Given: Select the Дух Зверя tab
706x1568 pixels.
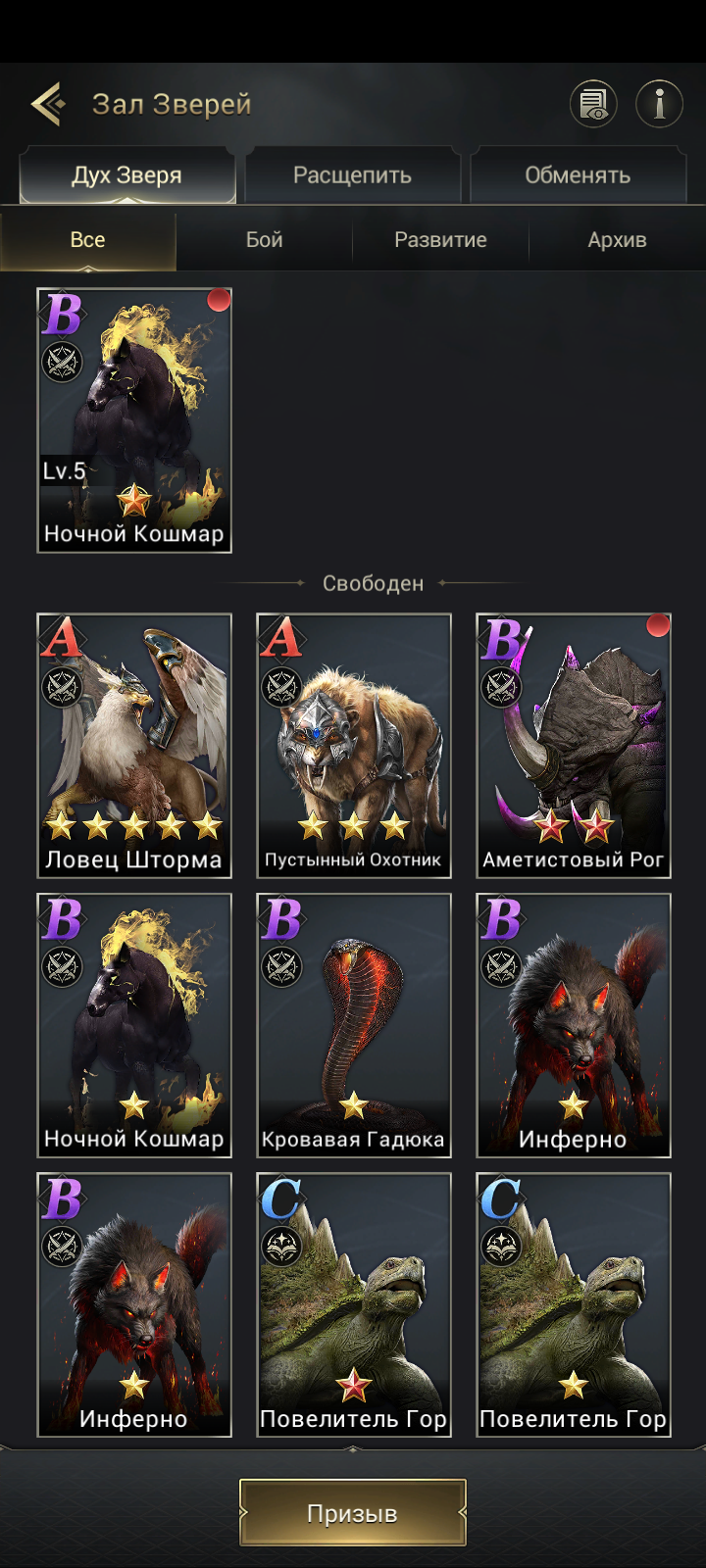Looking at the screenshot, I should [127, 175].
